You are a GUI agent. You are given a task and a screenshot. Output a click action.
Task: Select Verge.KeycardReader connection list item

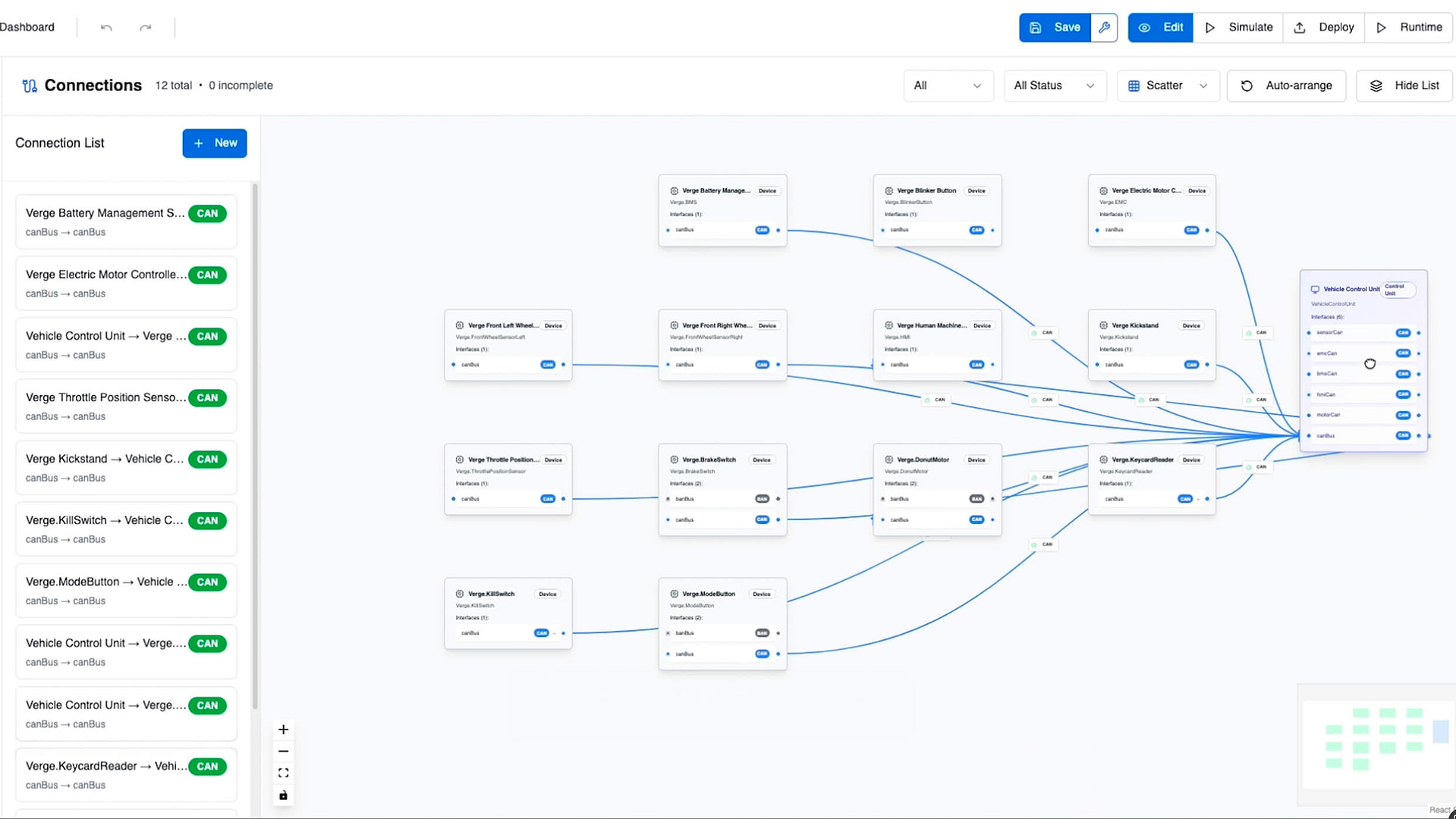[x=126, y=774]
